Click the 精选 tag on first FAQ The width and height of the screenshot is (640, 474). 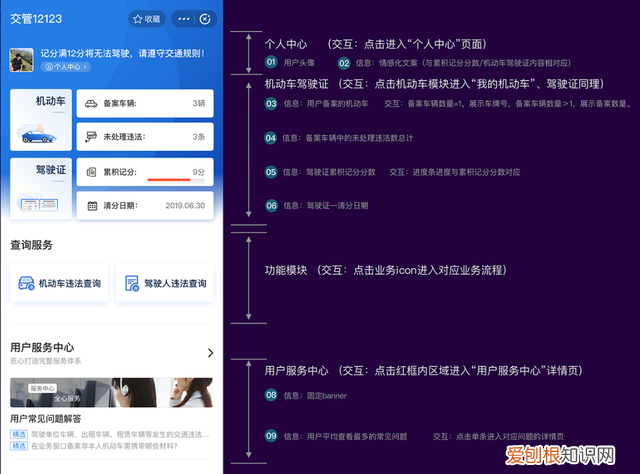pos(19,434)
